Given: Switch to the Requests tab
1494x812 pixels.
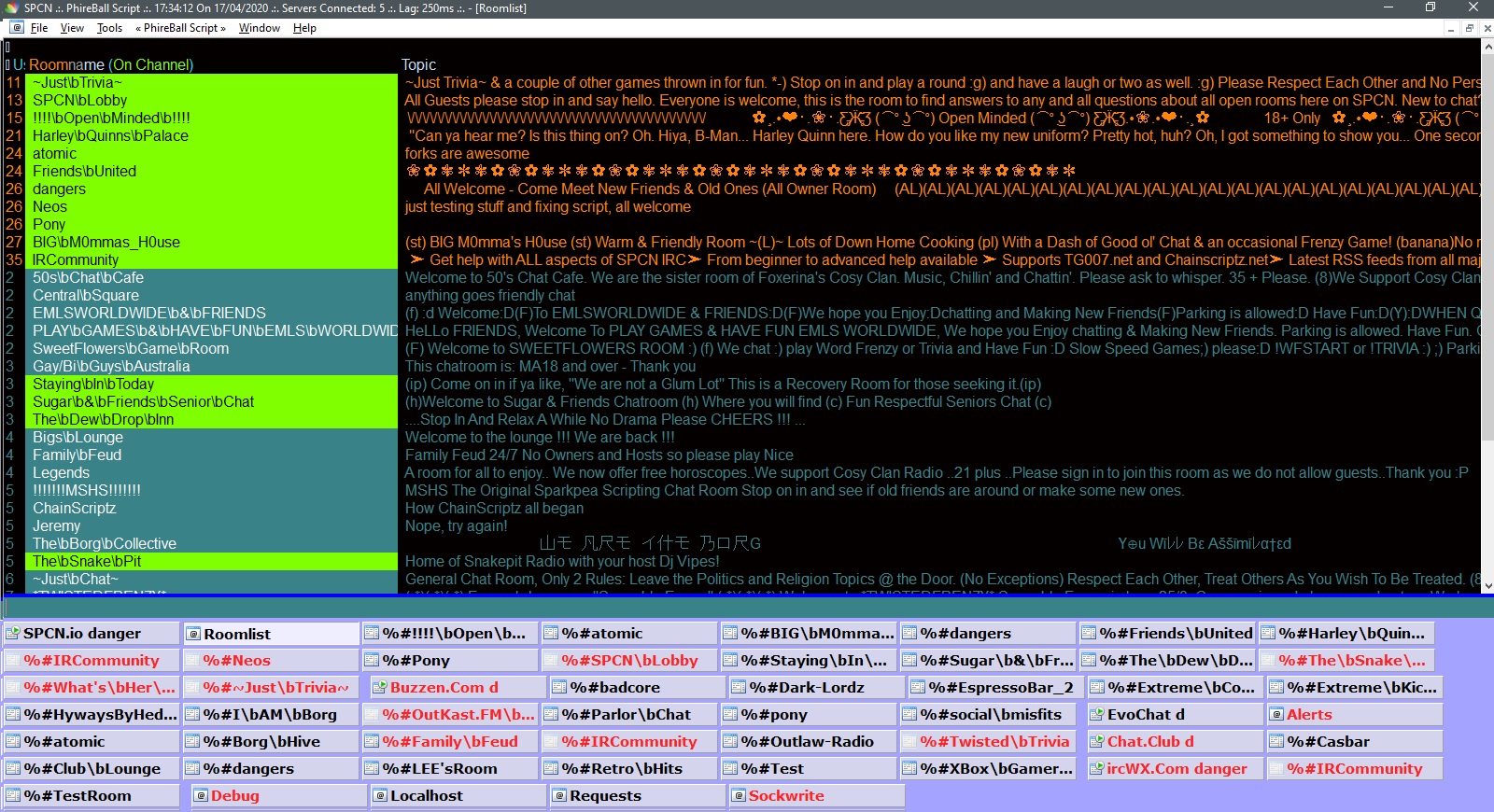Looking at the screenshot, I should tap(638, 796).
